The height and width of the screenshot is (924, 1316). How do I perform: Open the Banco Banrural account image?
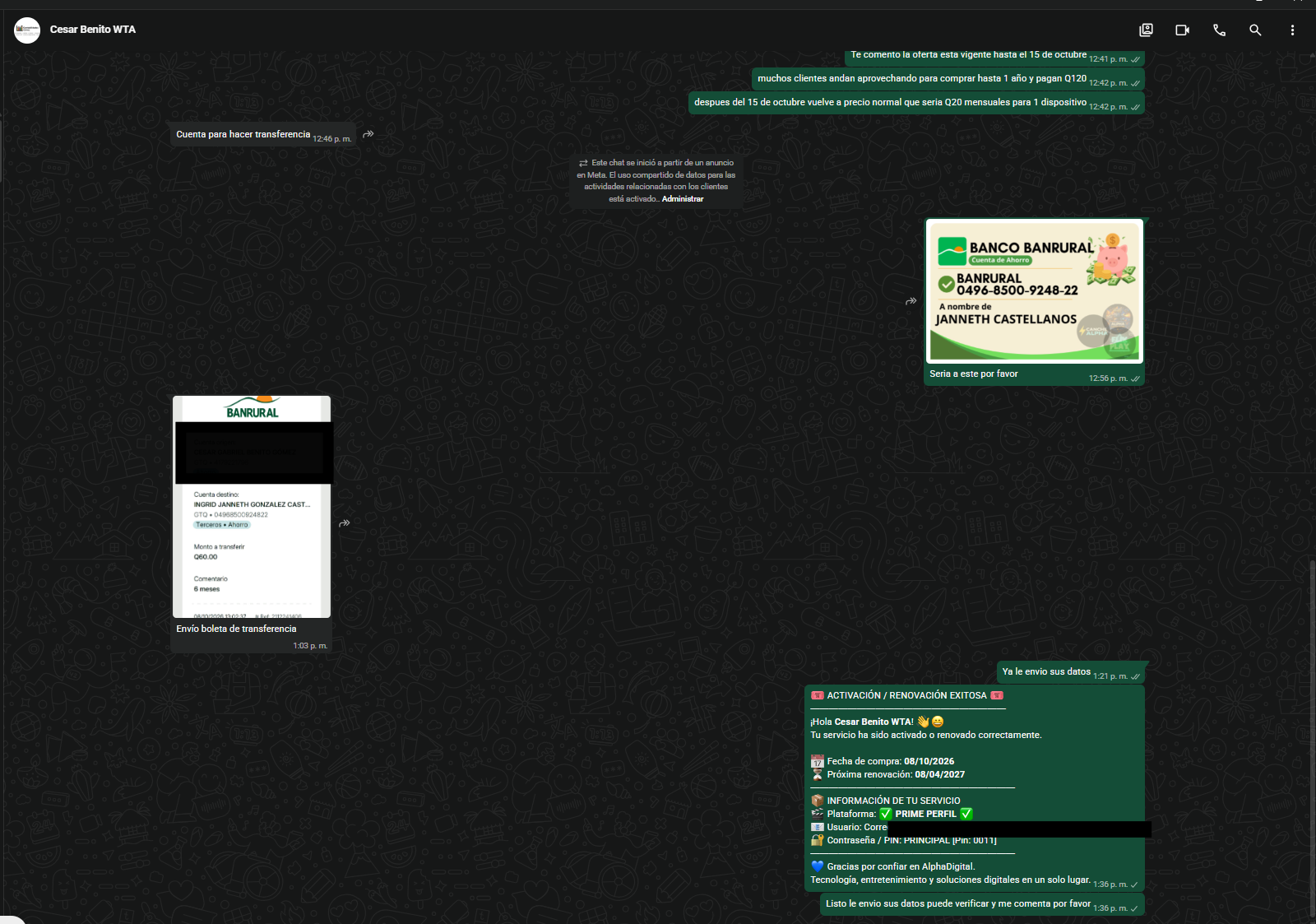pyautogui.click(x=1034, y=290)
